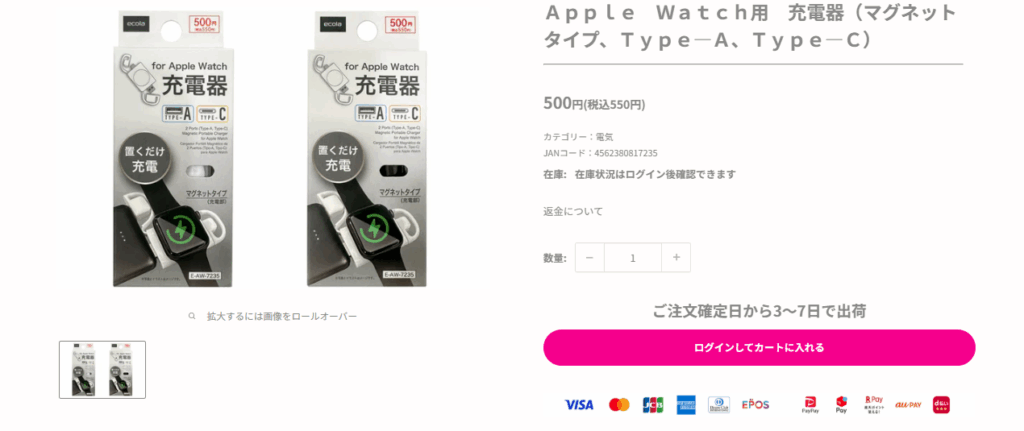Open the 返金について link
Screen dimensions: 1024x431
click(573, 211)
